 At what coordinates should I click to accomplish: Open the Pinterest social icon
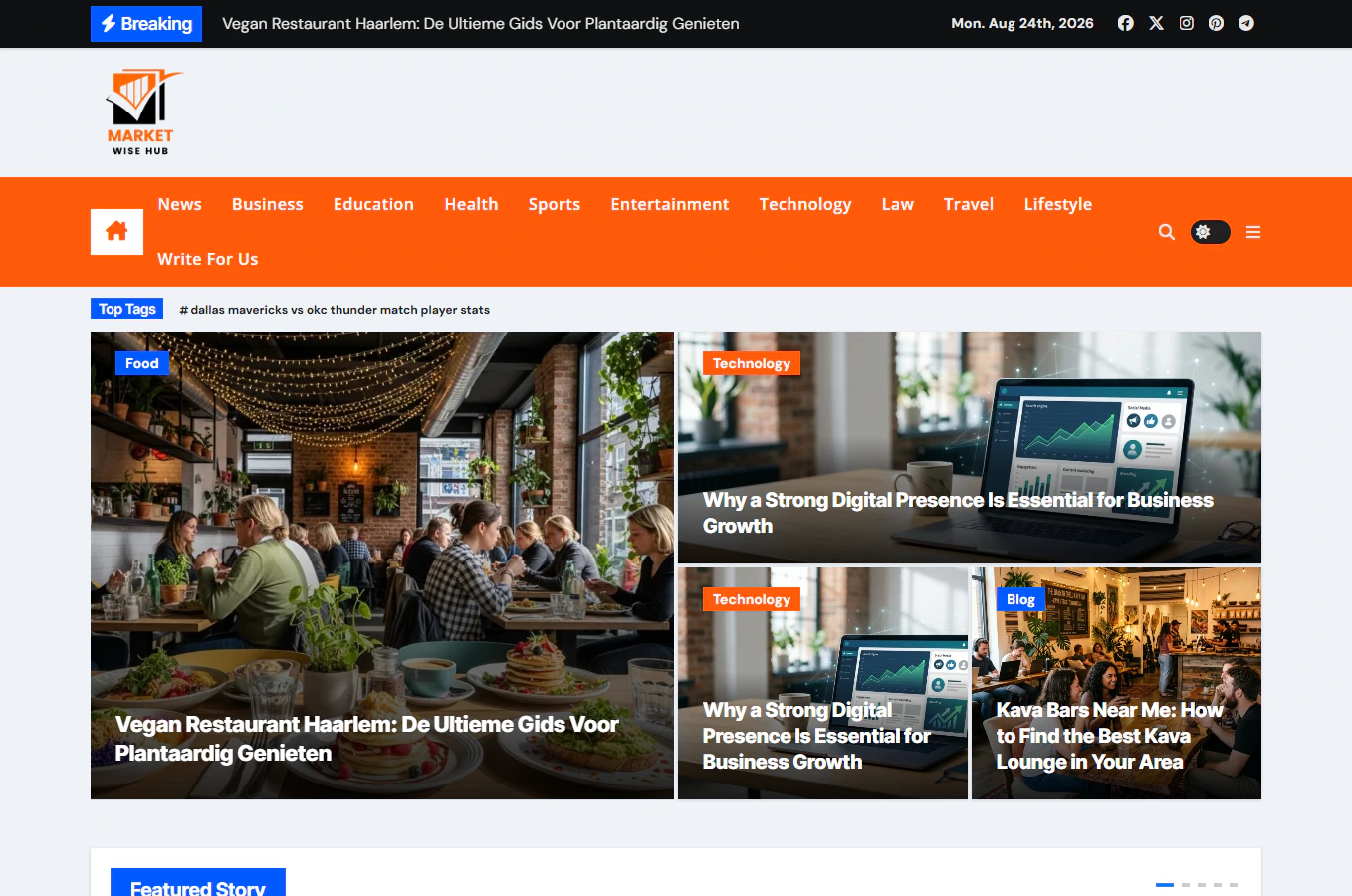pos(1216,23)
